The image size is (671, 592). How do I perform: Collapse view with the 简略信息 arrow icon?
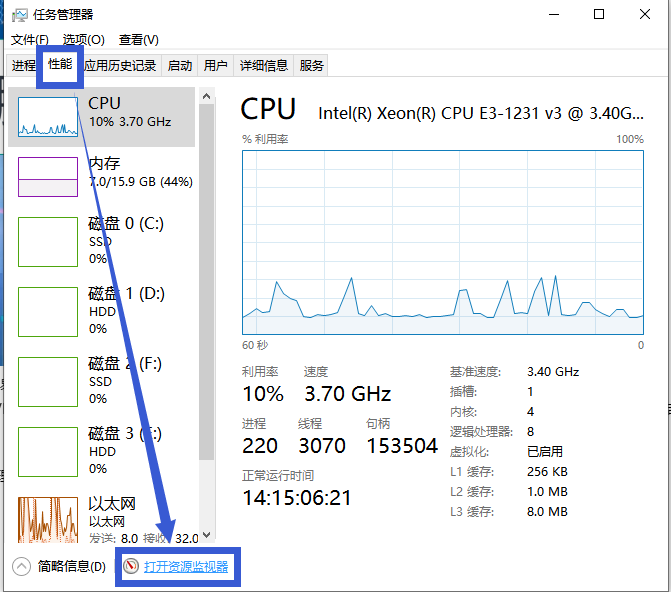point(22,567)
